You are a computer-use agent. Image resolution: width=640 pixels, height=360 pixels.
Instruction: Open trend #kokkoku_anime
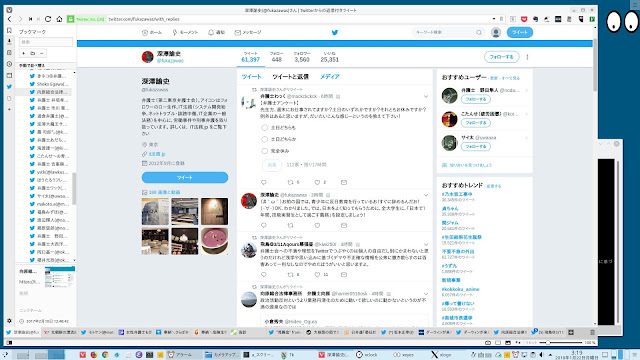(x=460, y=289)
